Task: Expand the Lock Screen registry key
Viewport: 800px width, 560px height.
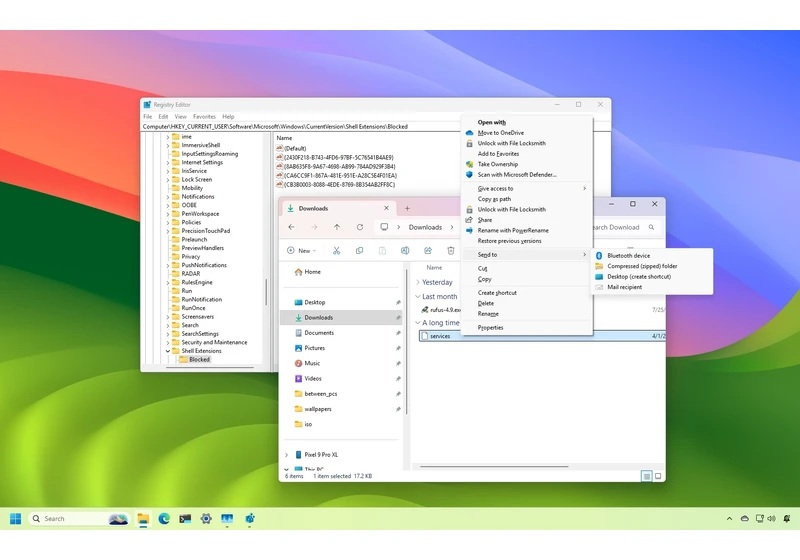Action: point(168,180)
